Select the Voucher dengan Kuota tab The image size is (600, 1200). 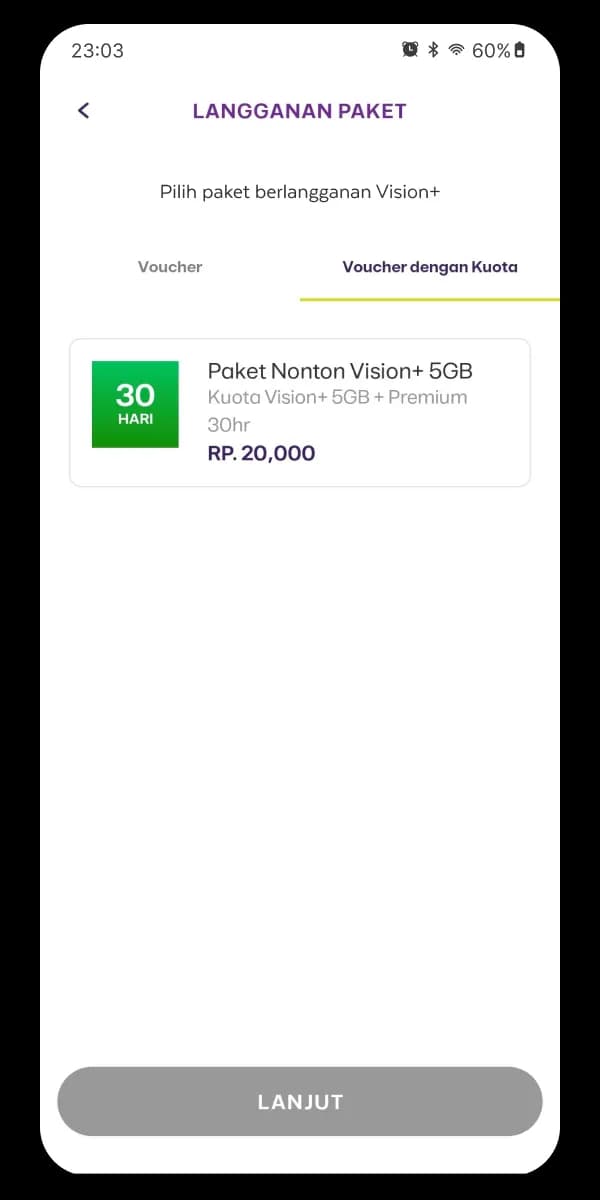pyautogui.click(x=430, y=267)
